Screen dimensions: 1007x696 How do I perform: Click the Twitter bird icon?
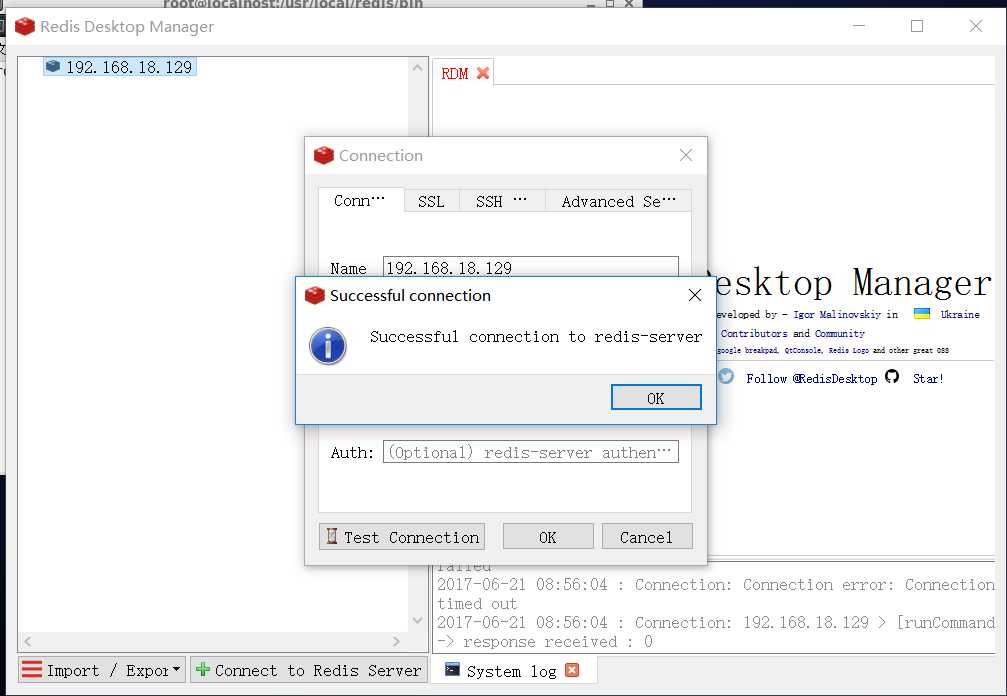tap(726, 376)
